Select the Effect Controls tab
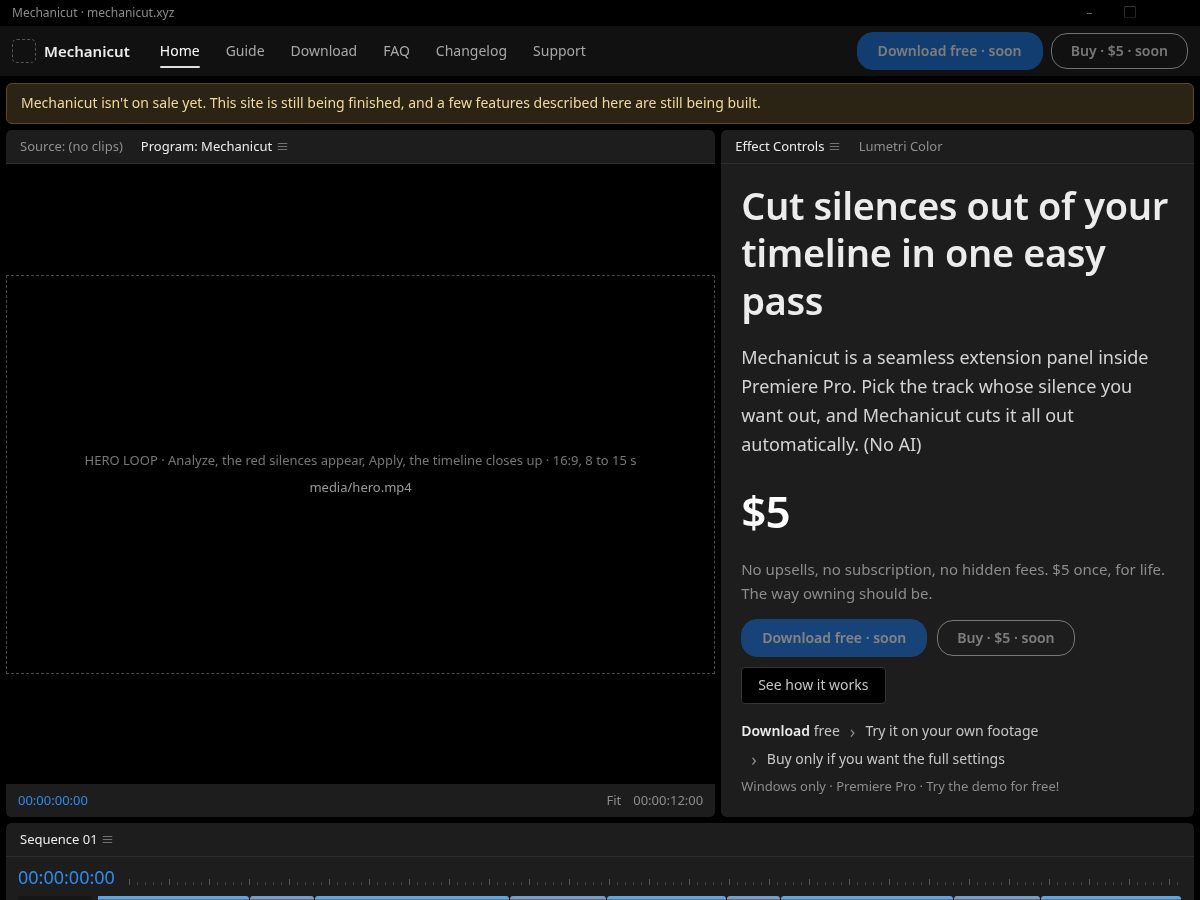This screenshot has width=1200, height=900. [780, 146]
